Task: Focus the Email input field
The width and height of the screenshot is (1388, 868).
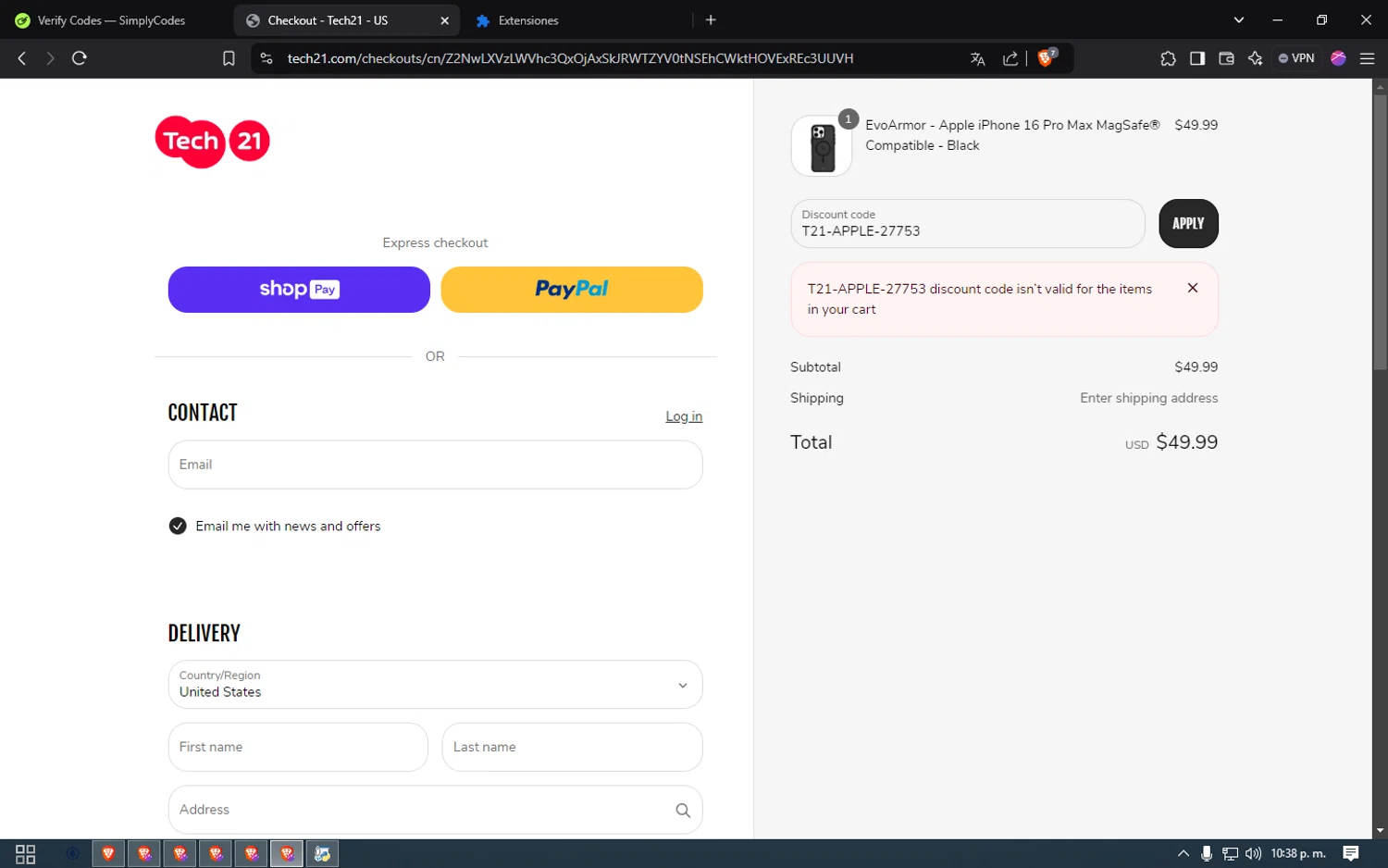Action: click(435, 465)
